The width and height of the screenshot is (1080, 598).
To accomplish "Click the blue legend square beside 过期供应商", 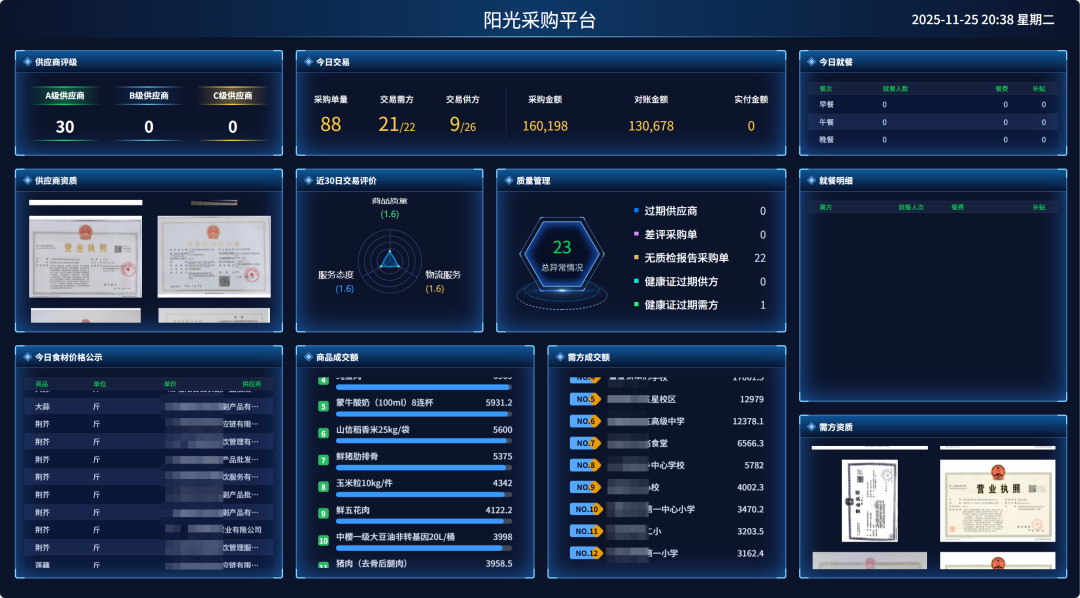I will coord(636,211).
